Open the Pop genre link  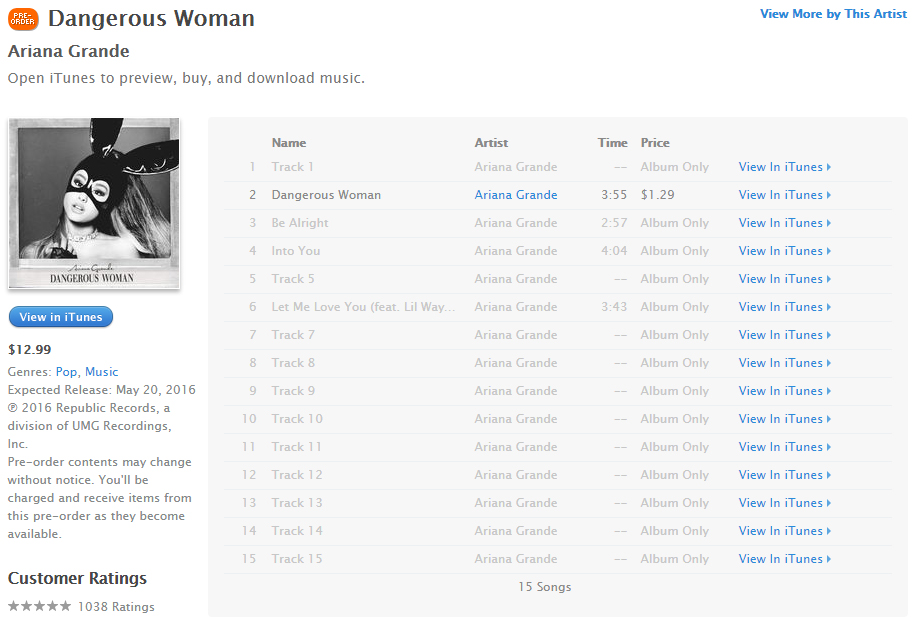(66, 371)
